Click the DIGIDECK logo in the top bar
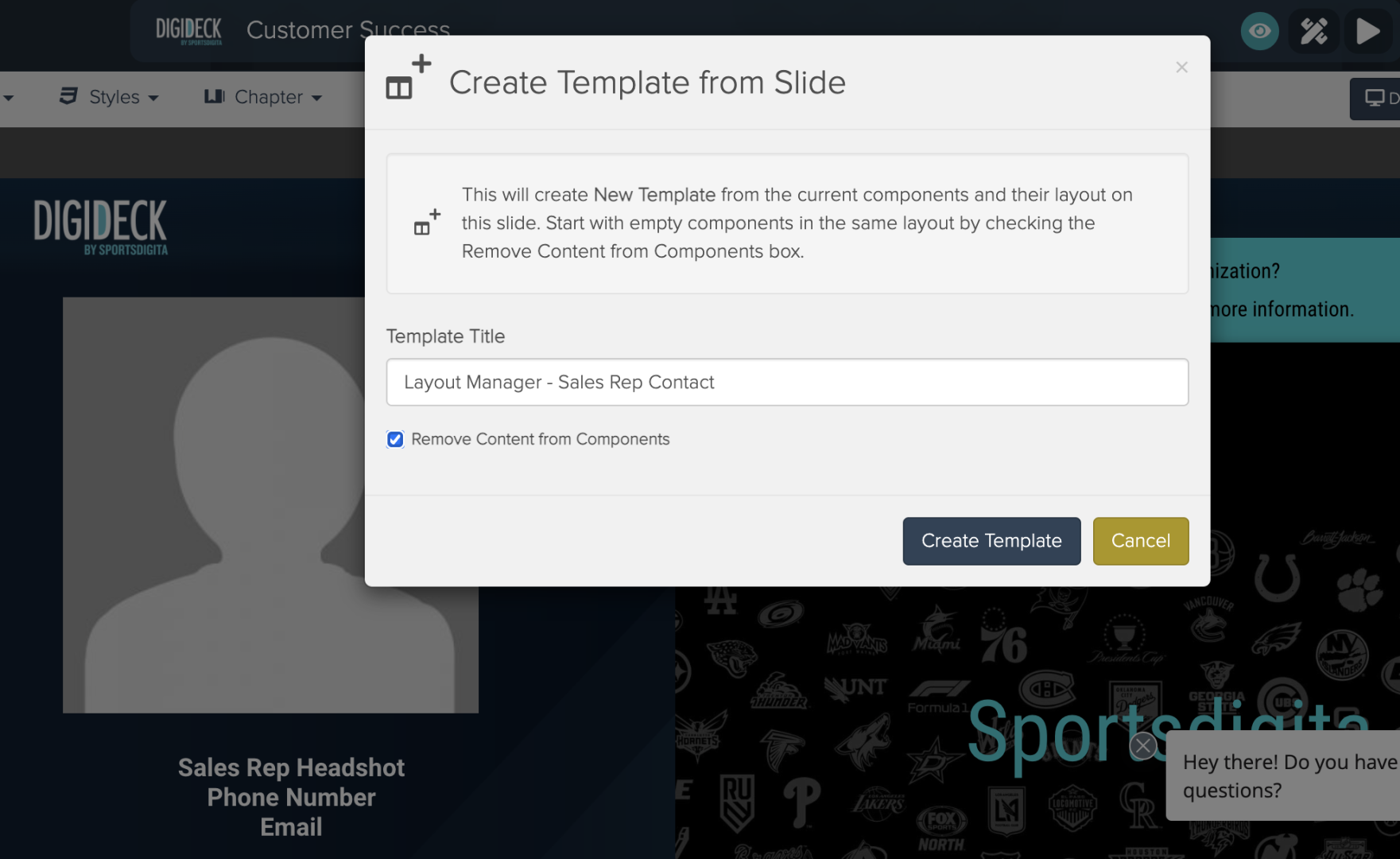1400x859 pixels. (x=188, y=31)
